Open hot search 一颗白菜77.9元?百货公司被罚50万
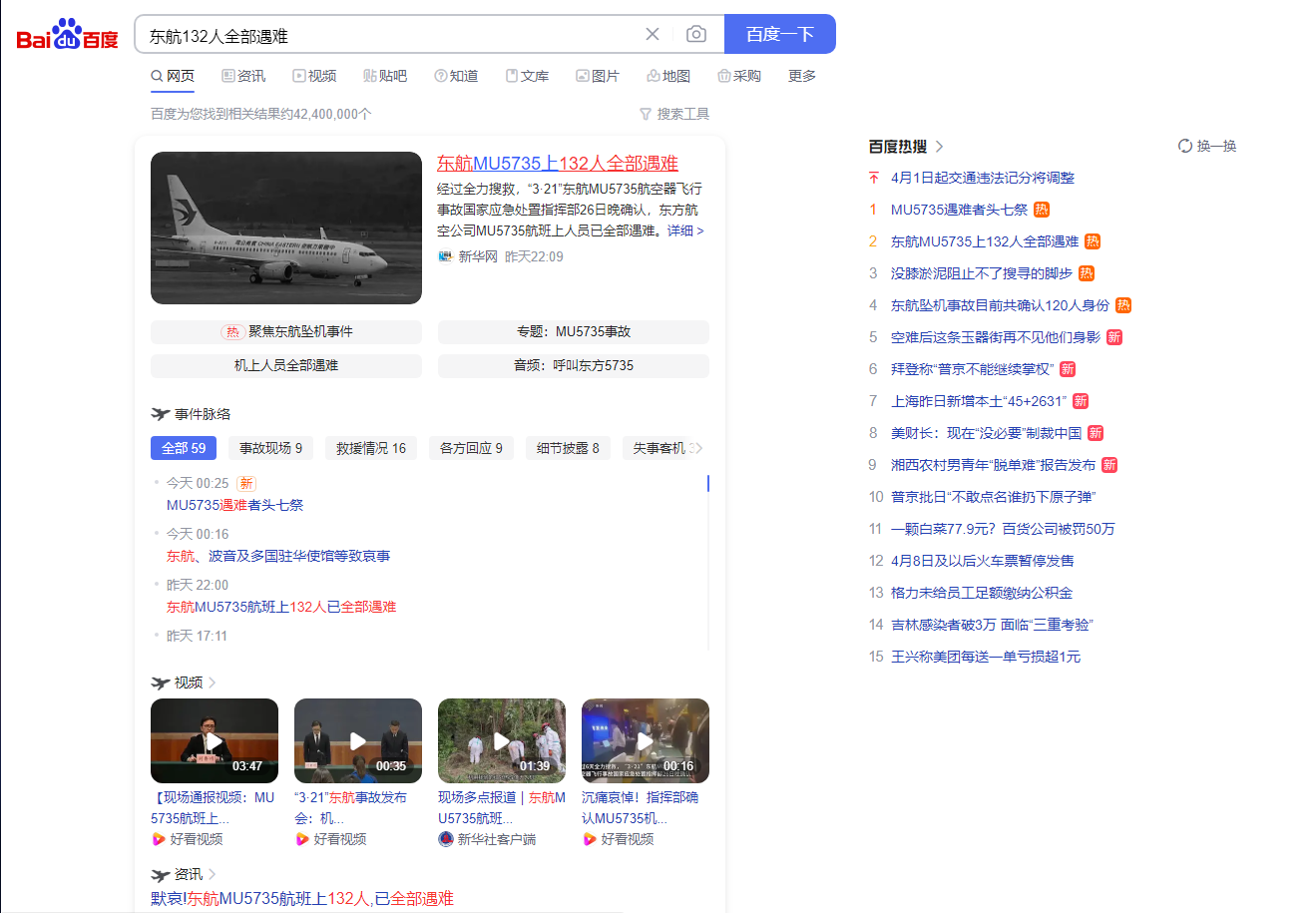 coord(1003,529)
